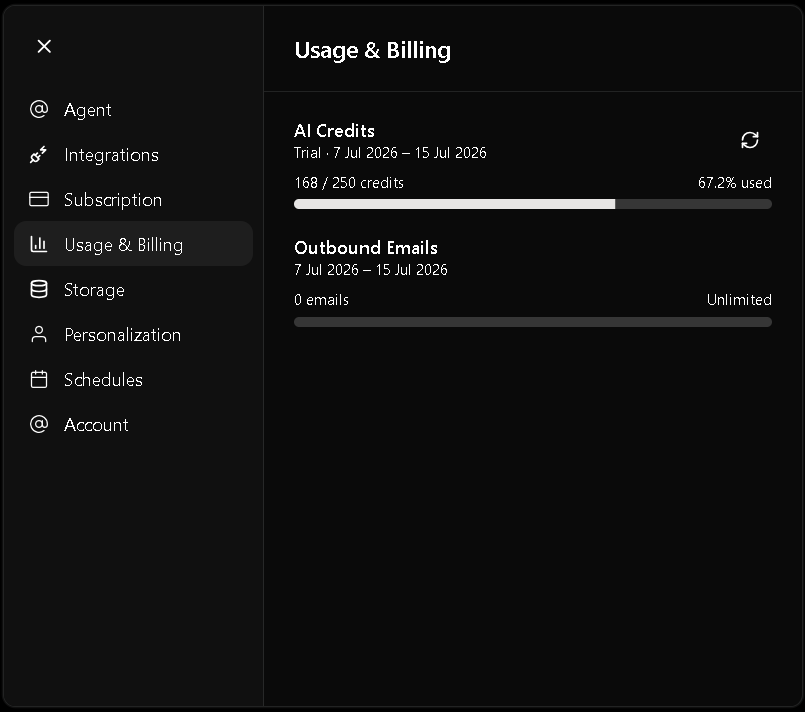Select Usage & Billing in sidebar
805x712 pixels.
click(x=133, y=244)
